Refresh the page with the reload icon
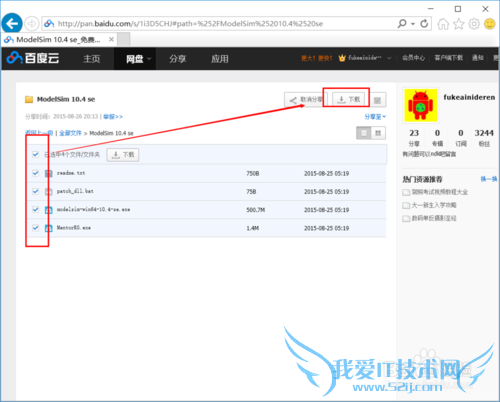 (x=424, y=24)
